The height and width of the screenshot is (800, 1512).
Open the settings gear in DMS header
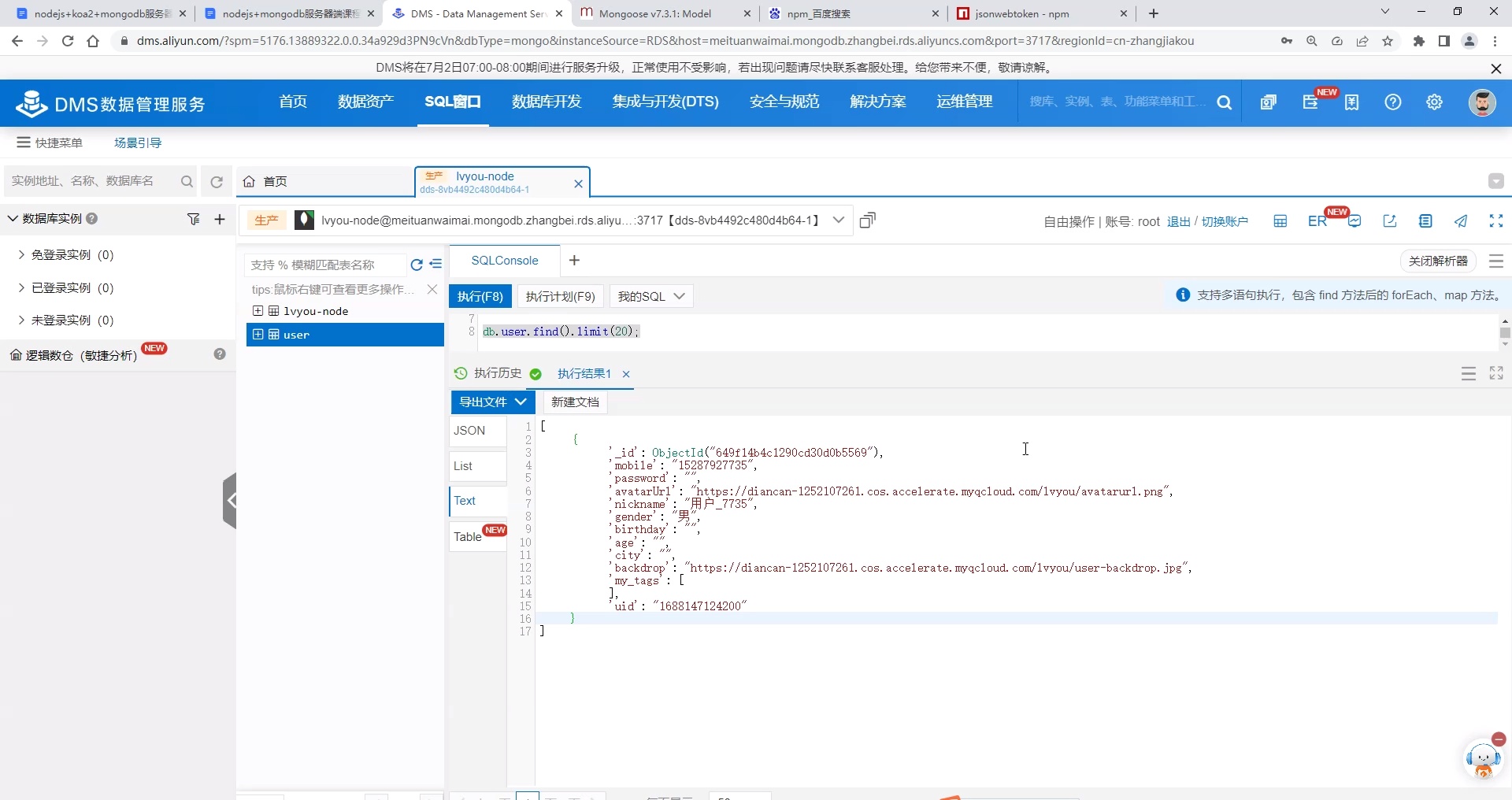point(1434,102)
